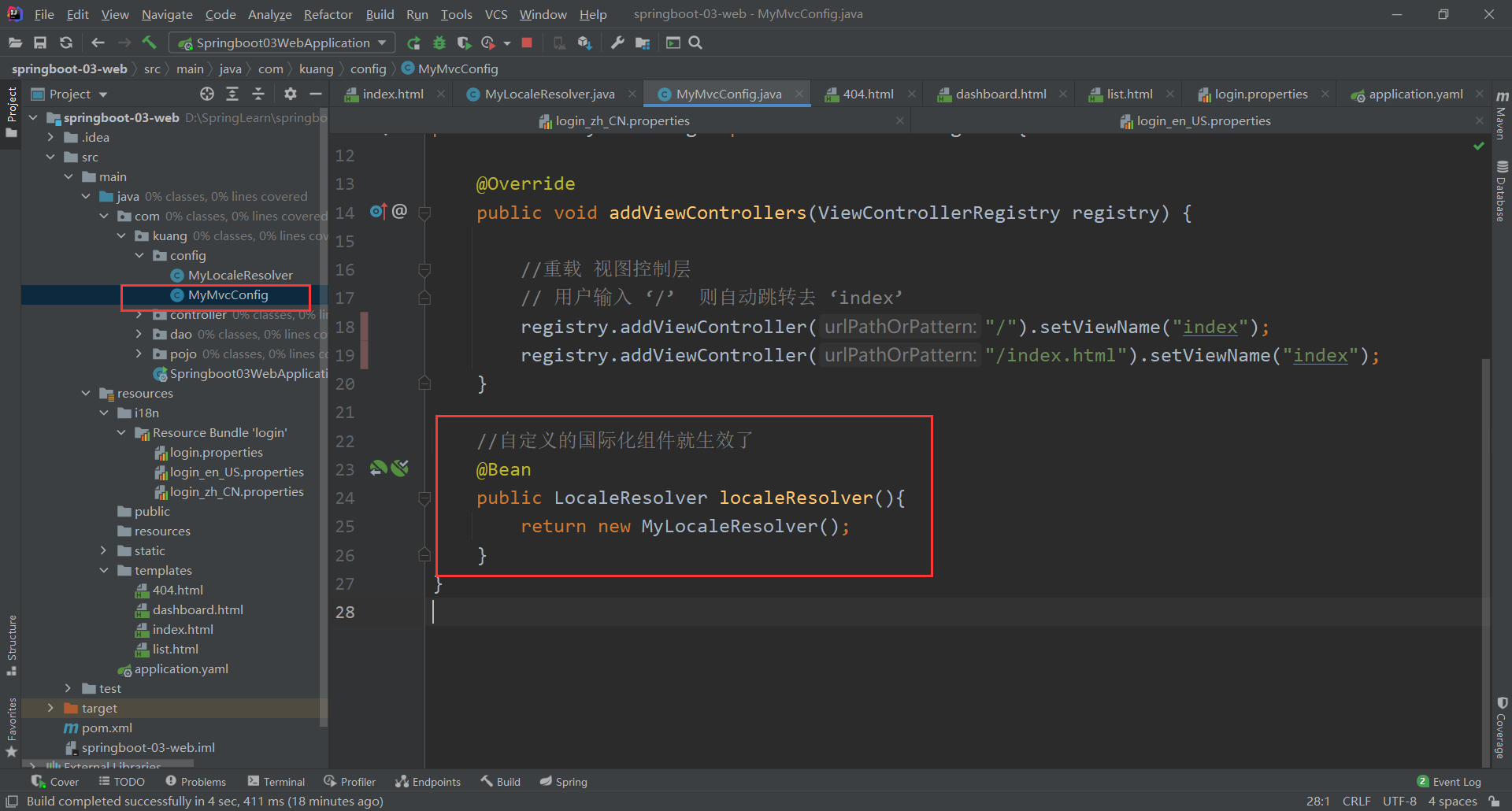Image resolution: width=1512 pixels, height=811 pixels.
Task: Click the open folder toolbar icon
Action: point(15,43)
